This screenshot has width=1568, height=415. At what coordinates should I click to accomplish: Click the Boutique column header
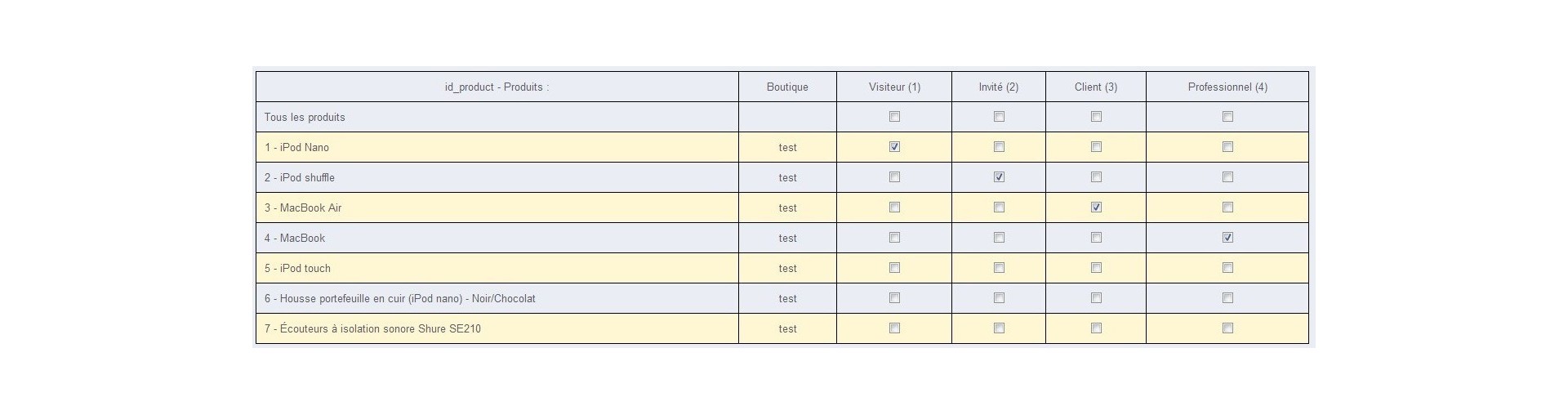(787, 87)
